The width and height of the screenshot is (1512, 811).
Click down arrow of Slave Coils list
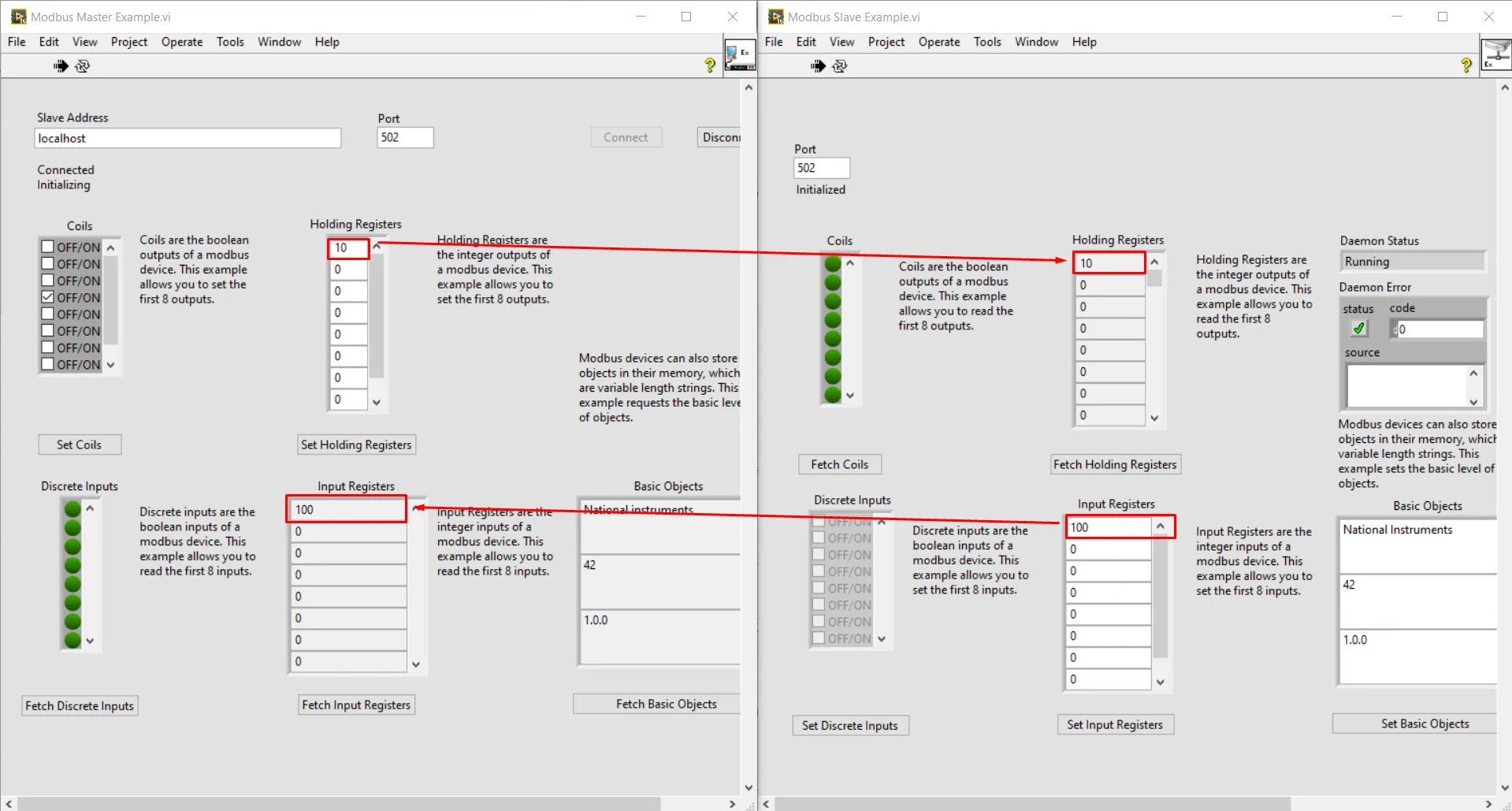850,396
